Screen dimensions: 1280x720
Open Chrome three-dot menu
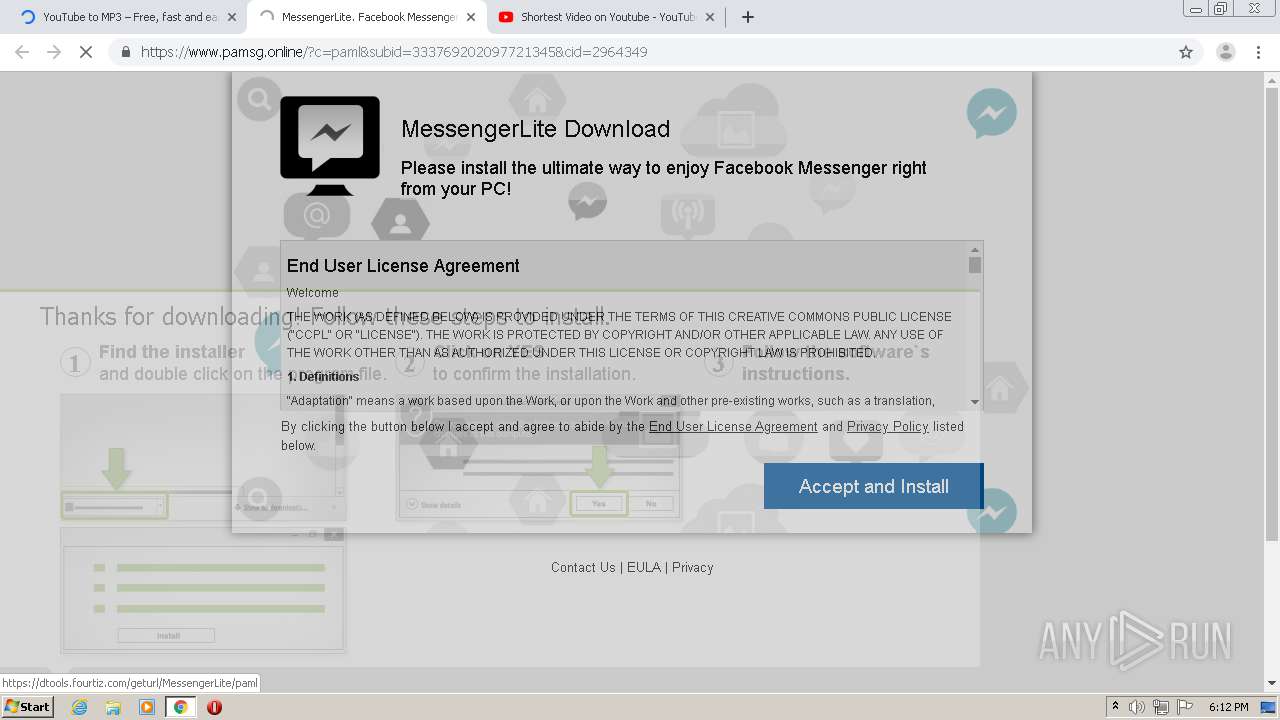1258,52
